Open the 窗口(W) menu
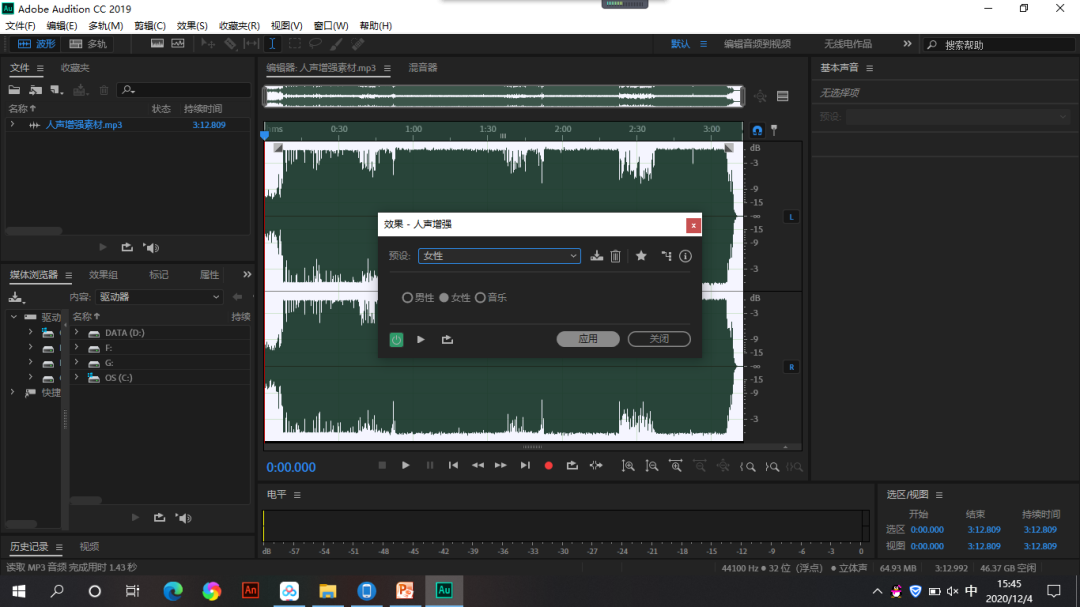Image resolution: width=1080 pixels, height=607 pixels. coord(331,25)
